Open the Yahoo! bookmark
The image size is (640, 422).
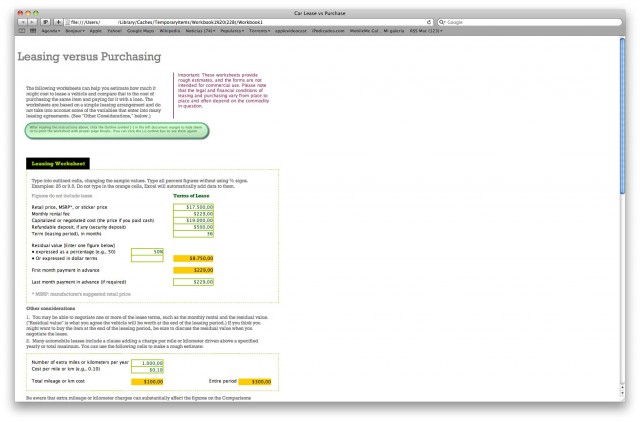(x=114, y=31)
